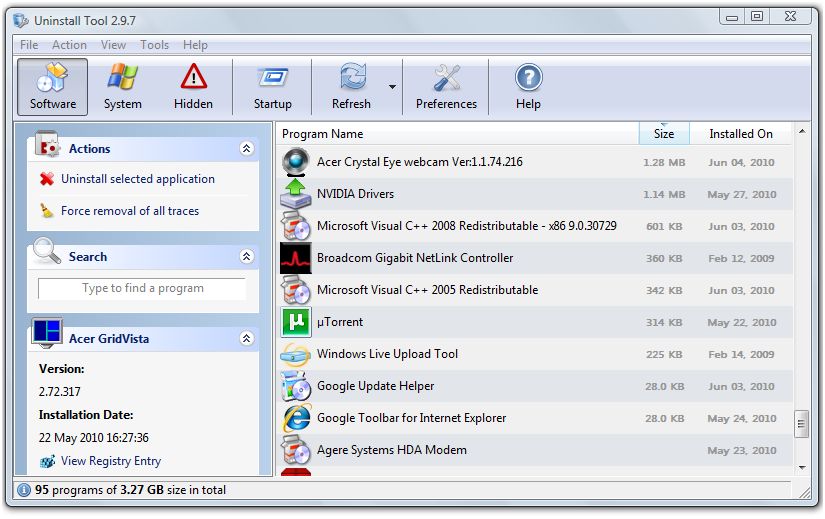Screen dimensions: 825x519
Task: Click the scrollbar down arrow
Action: (802, 467)
